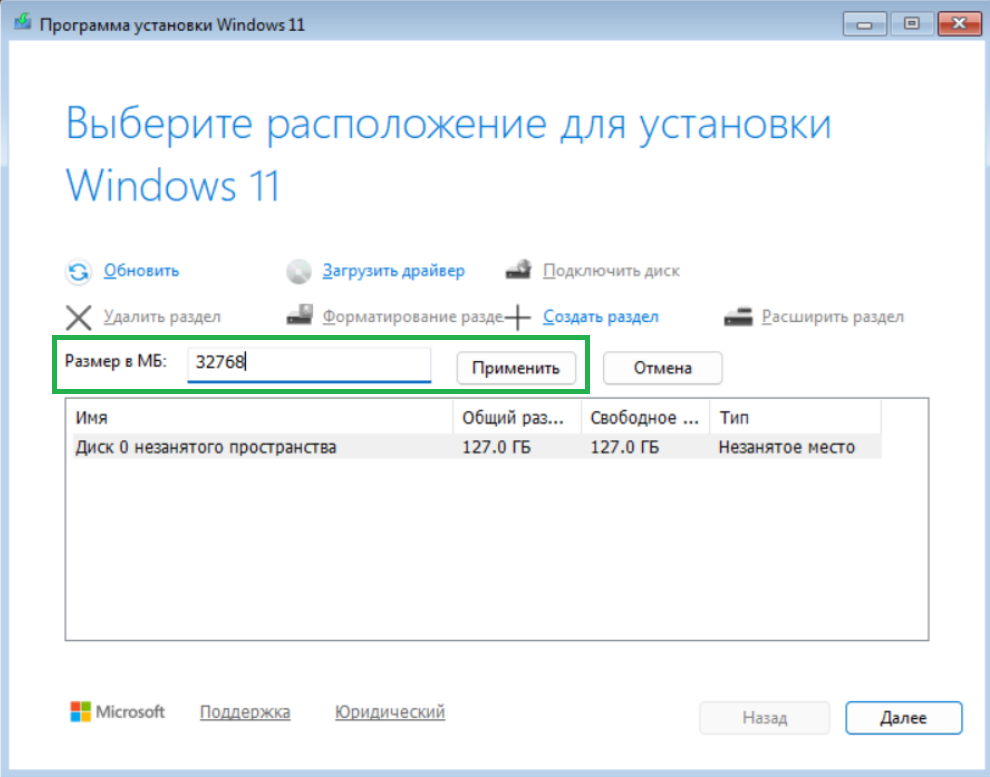Click the Свободное column header

click(645, 417)
